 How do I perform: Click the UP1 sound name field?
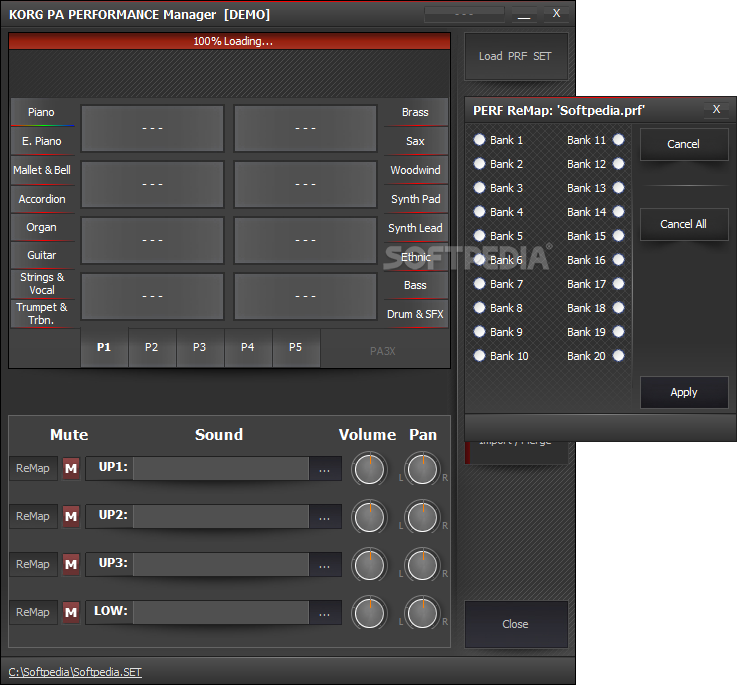point(221,469)
